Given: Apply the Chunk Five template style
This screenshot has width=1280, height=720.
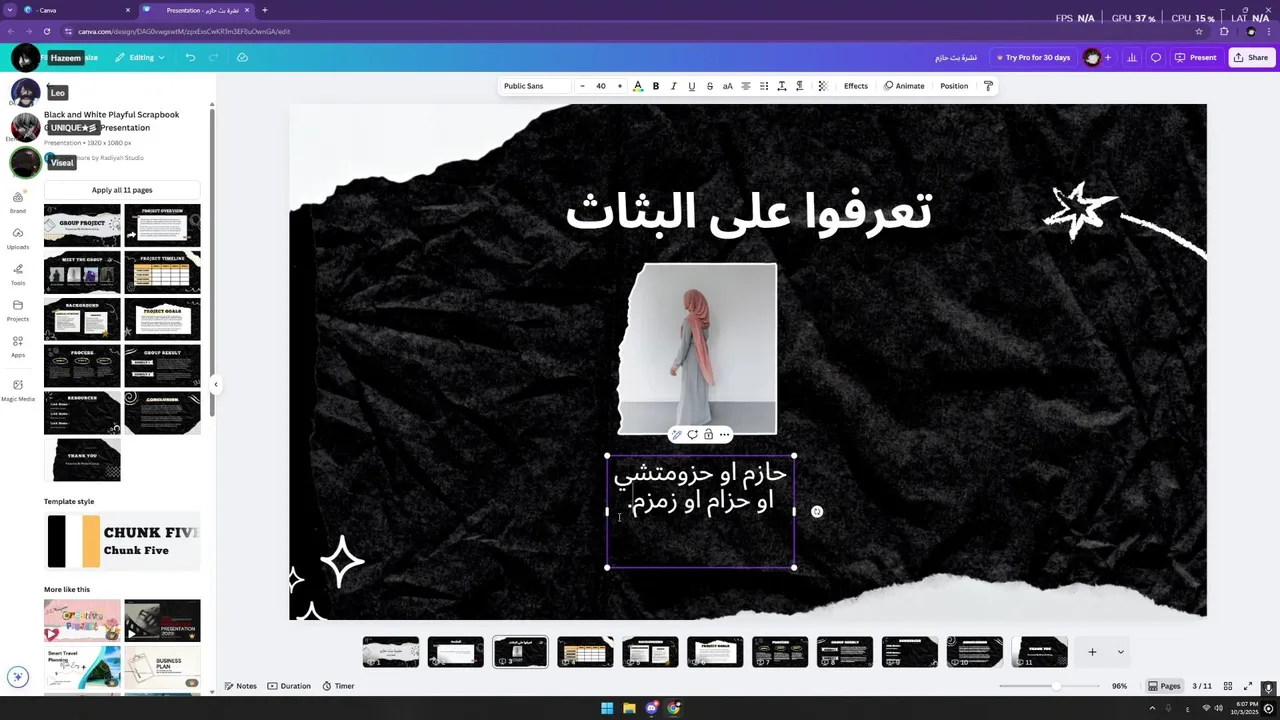Looking at the screenshot, I should click(123, 541).
